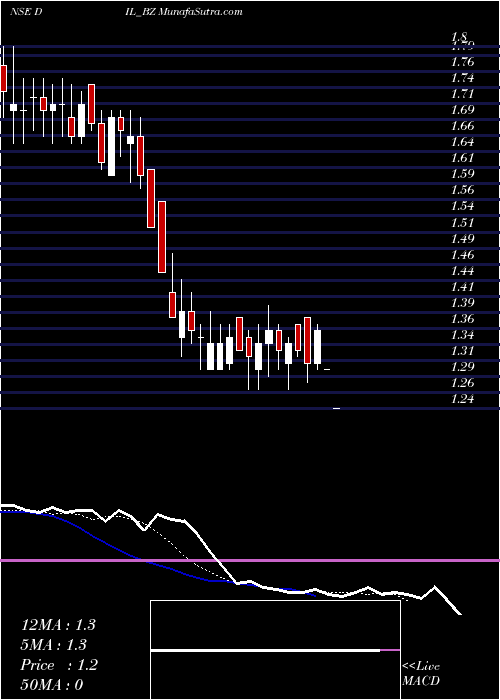Click the 1.56 price level label
The width and height of the screenshot is (500, 700).
tap(463, 190)
